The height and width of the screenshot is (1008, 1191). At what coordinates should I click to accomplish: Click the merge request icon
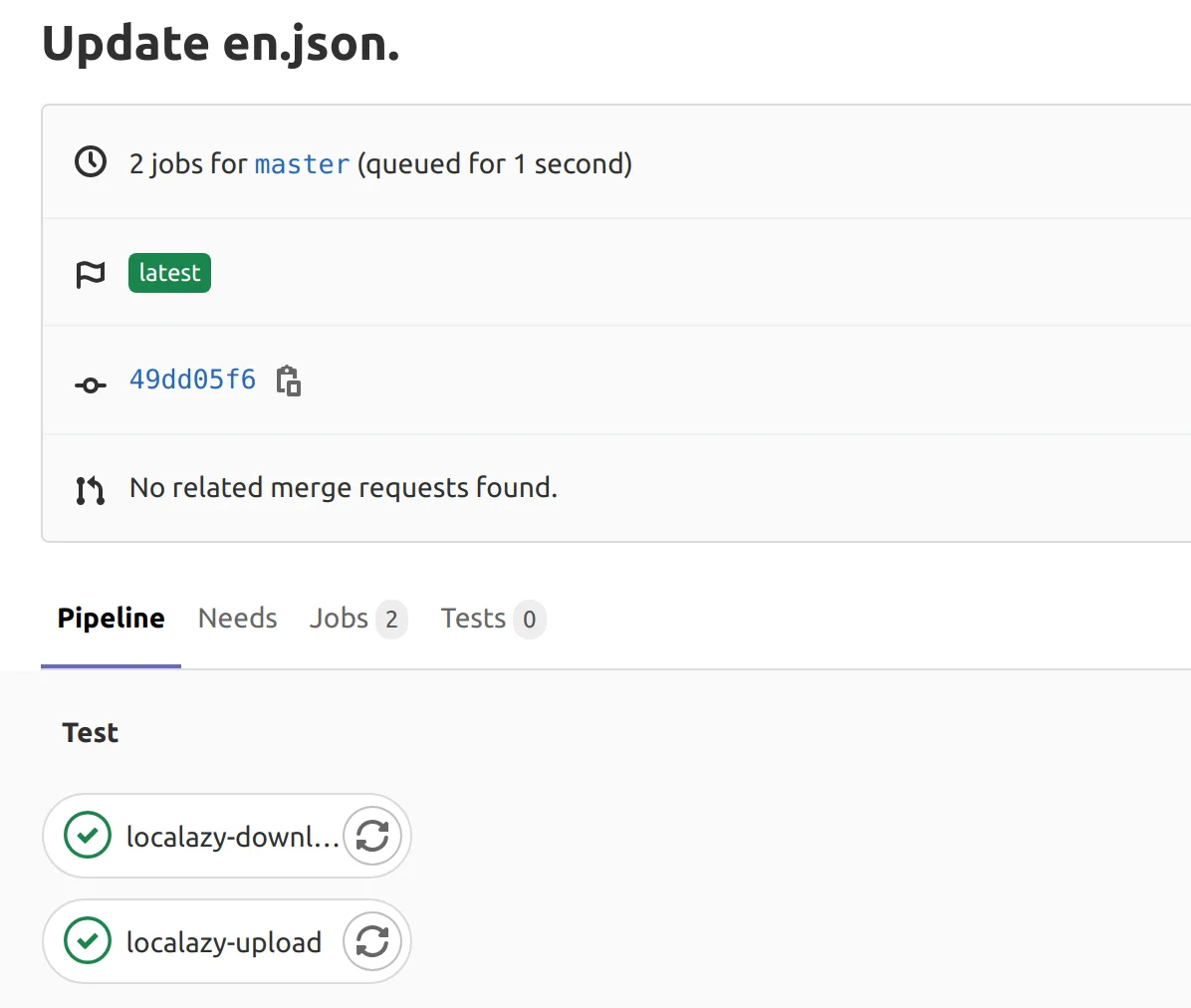[91, 489]
